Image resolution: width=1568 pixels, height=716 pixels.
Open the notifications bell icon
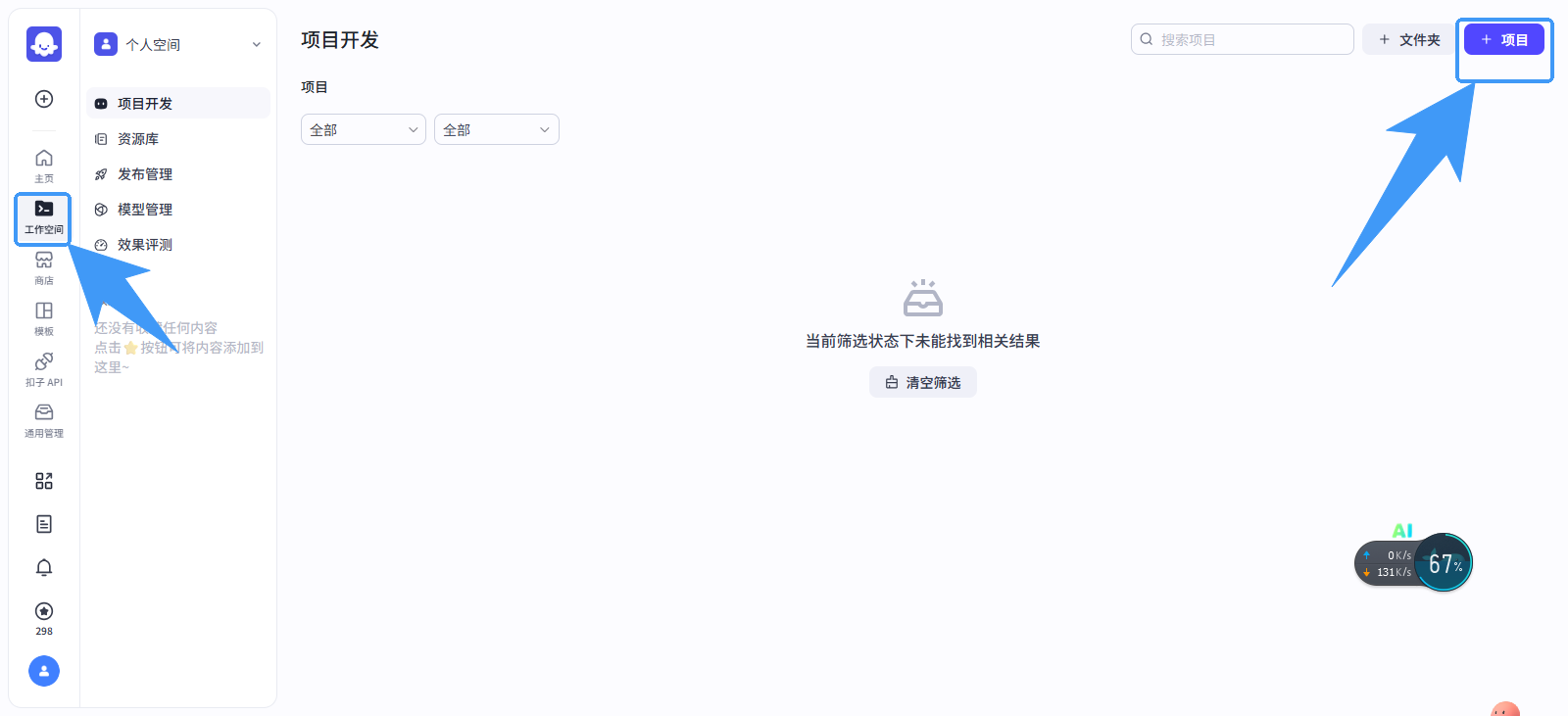[x=44, y=567]
